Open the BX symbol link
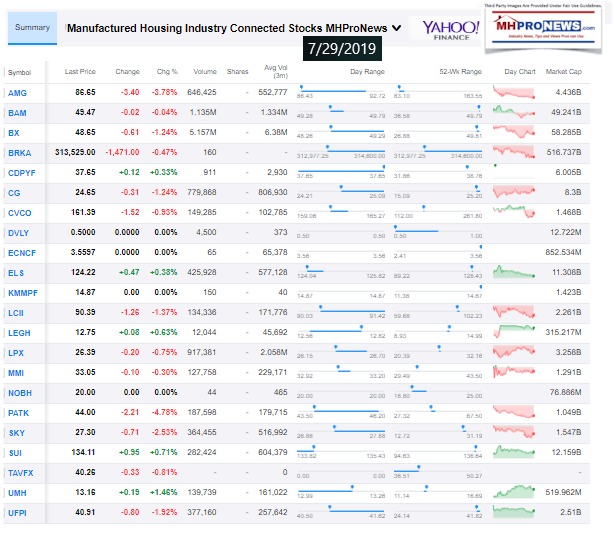 [x=14, y=133]
